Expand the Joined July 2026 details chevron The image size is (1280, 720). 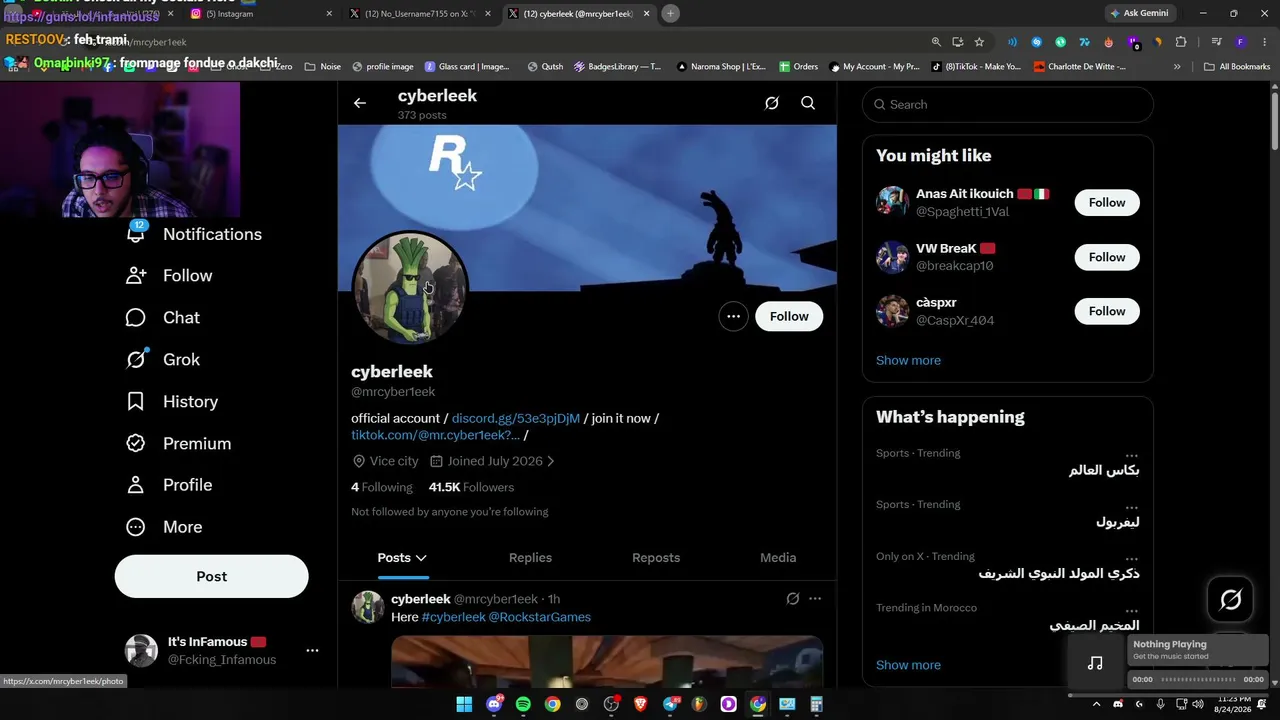pos(550,461)
